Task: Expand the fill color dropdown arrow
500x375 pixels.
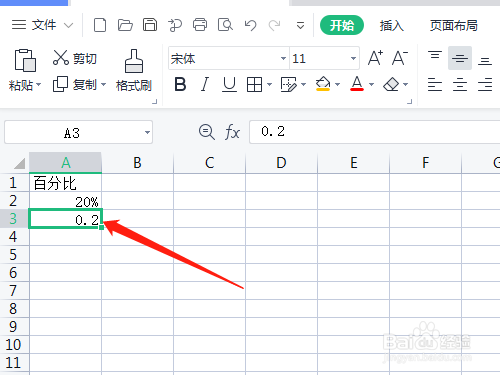Action: click(x=337, y=85)
